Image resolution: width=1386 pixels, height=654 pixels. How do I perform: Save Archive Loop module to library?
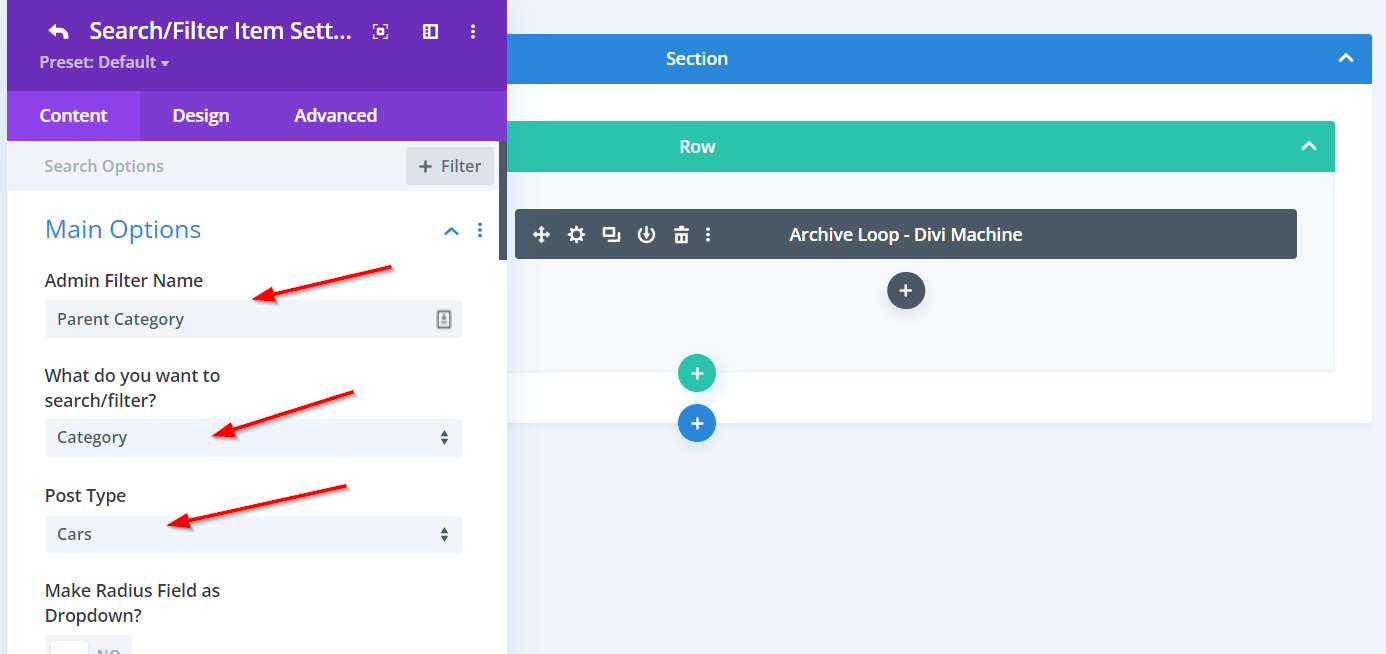pyautogui.click(x=646, y=235)
